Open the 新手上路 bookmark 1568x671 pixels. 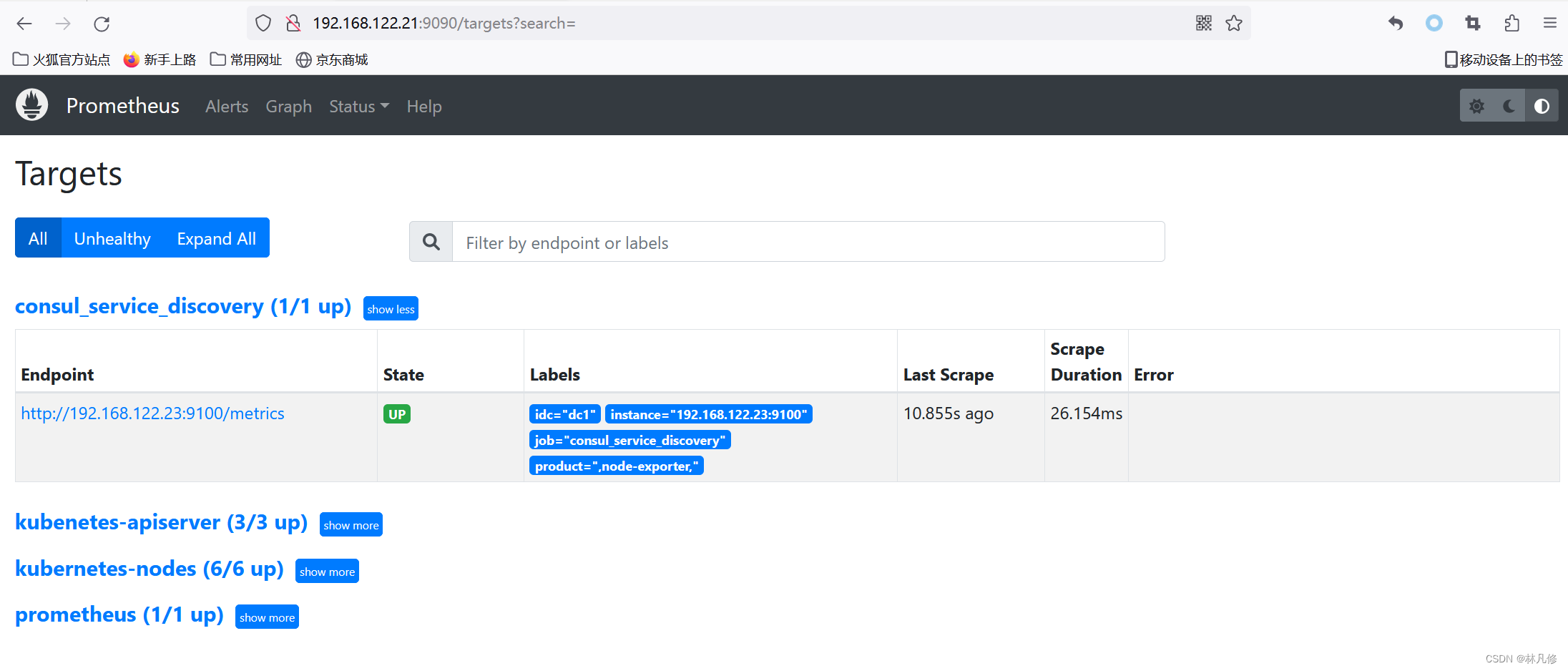[x=160, y=60]
